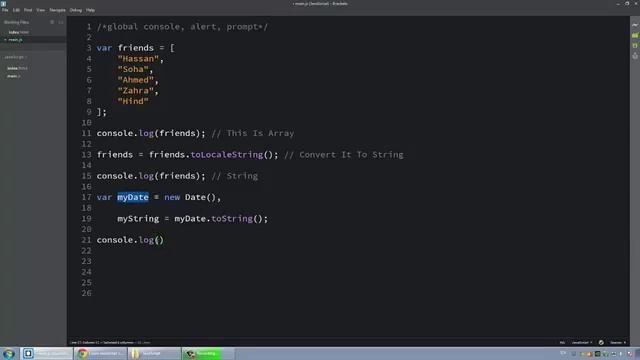Click line number 10 in gutter
The width and height of the screenshot is (640, 360).
tap(87, 123)
